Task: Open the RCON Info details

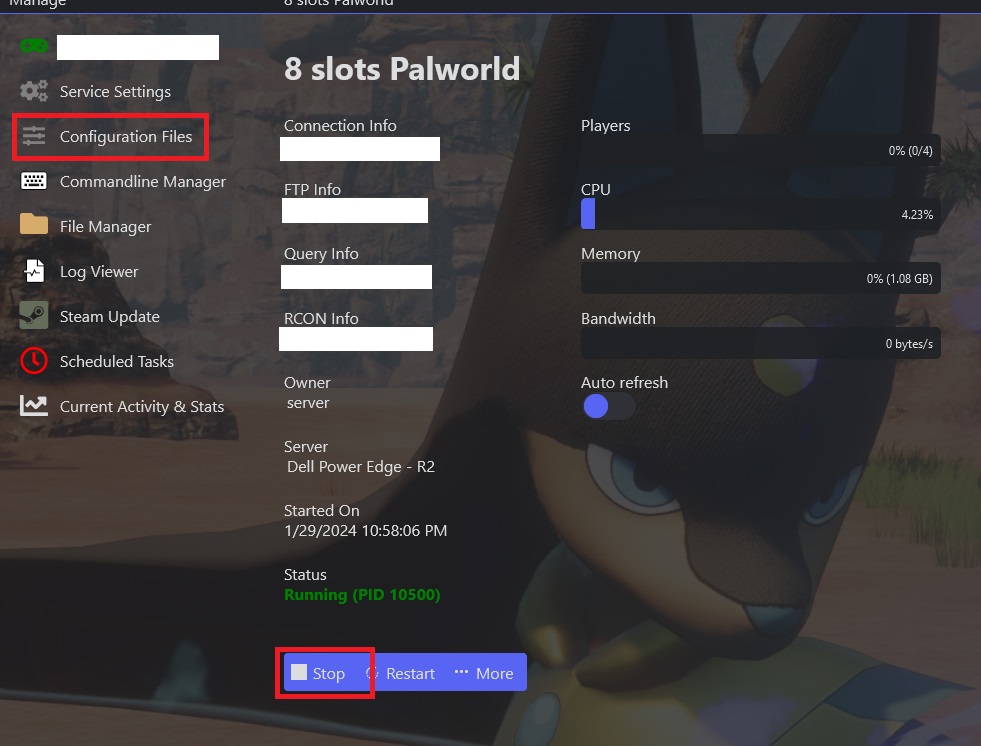Action: tap(355, 339)
